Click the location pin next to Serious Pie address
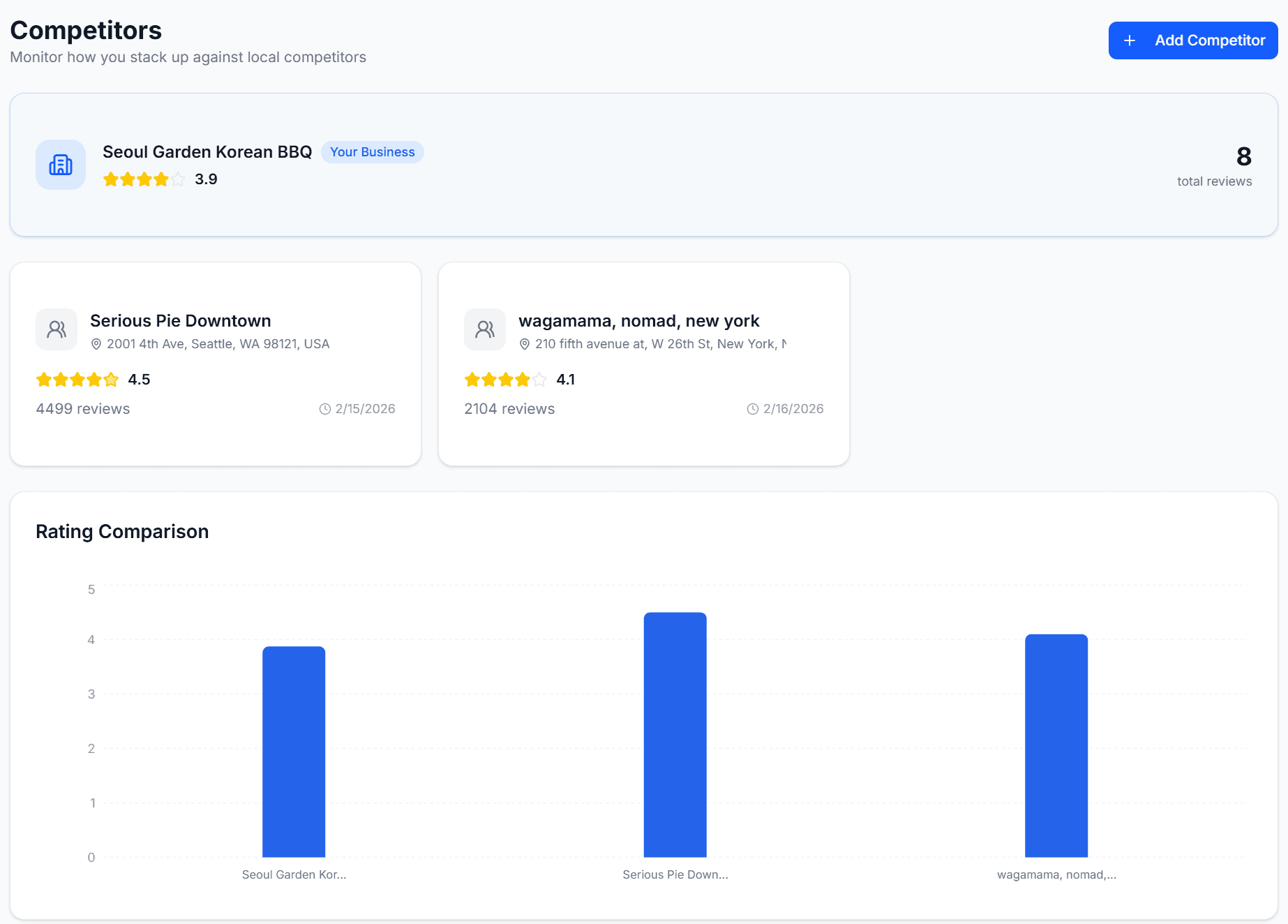 (95, 343)
